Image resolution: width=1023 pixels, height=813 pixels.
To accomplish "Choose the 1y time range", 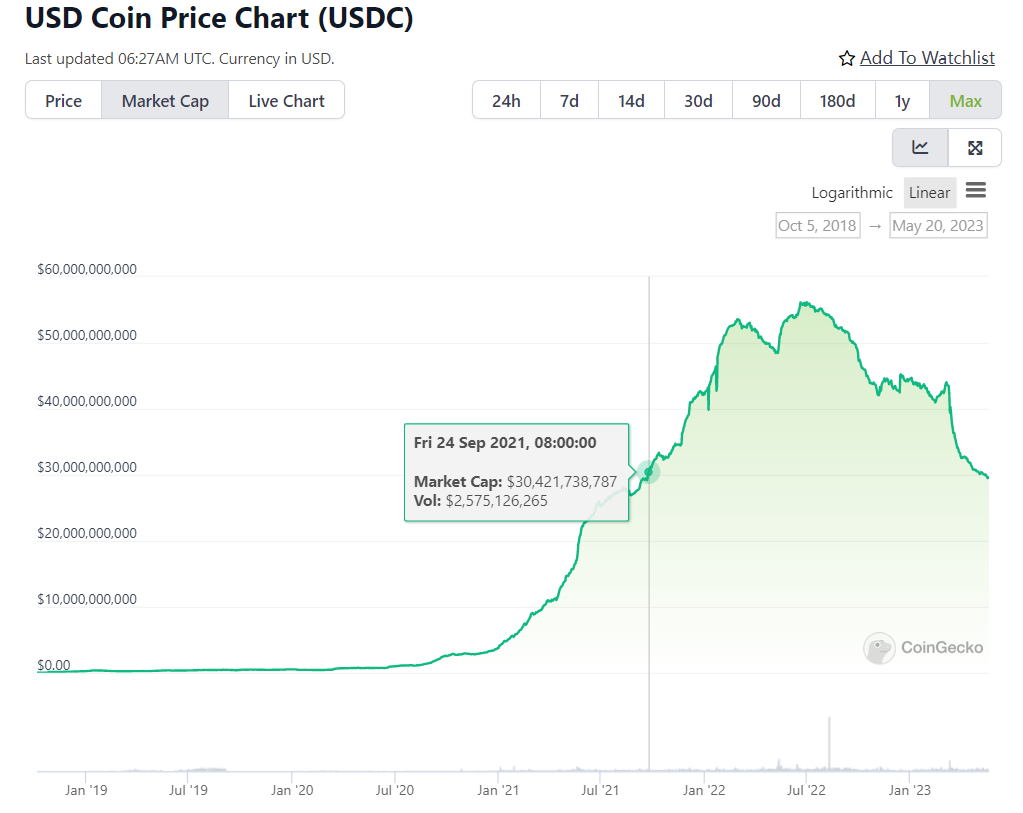I will point(902,101).
